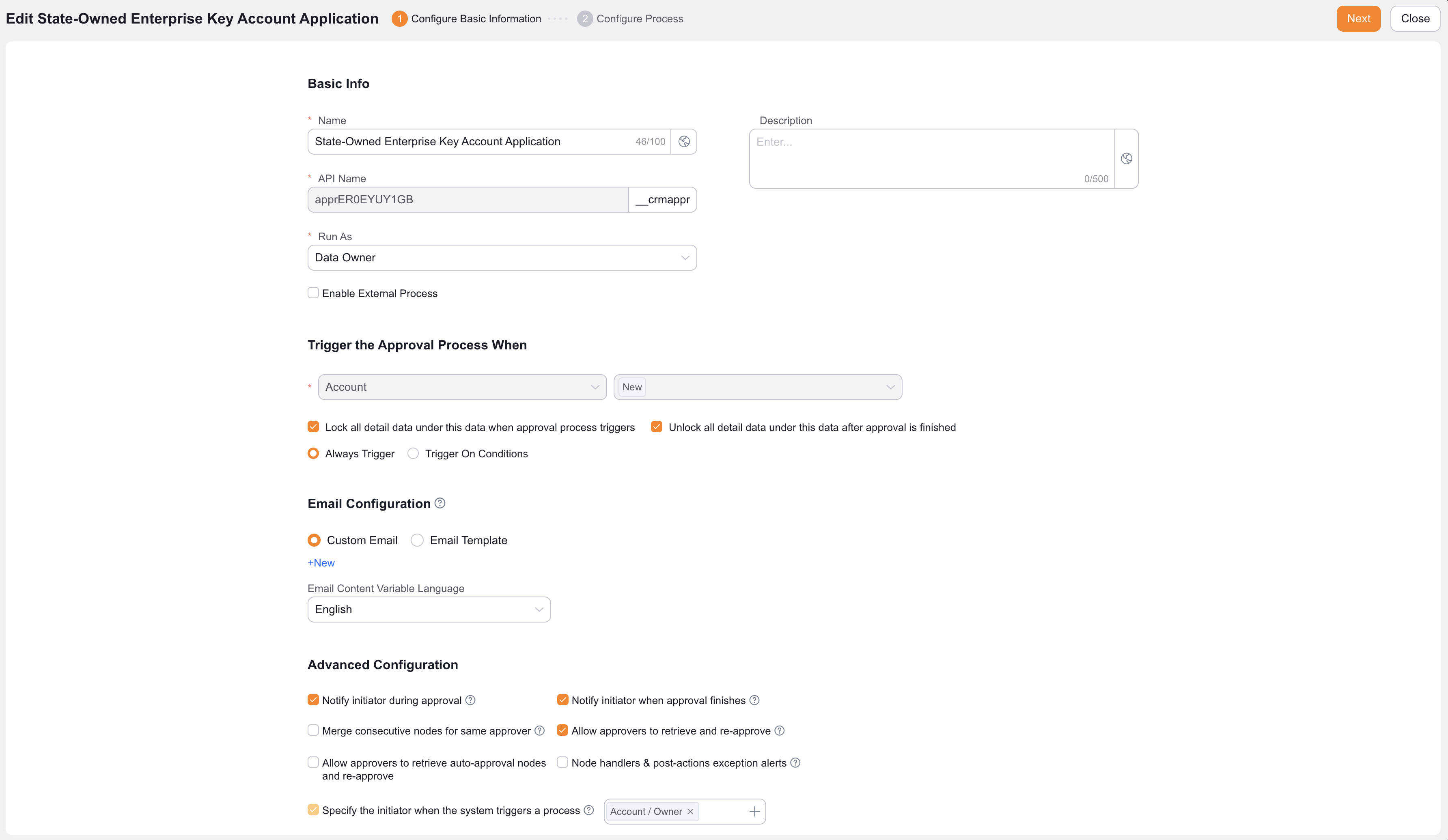Open help for Node handlers exception alerts
The width and height of the screenshot is (1448, 840).
click(x=795, y=762)
